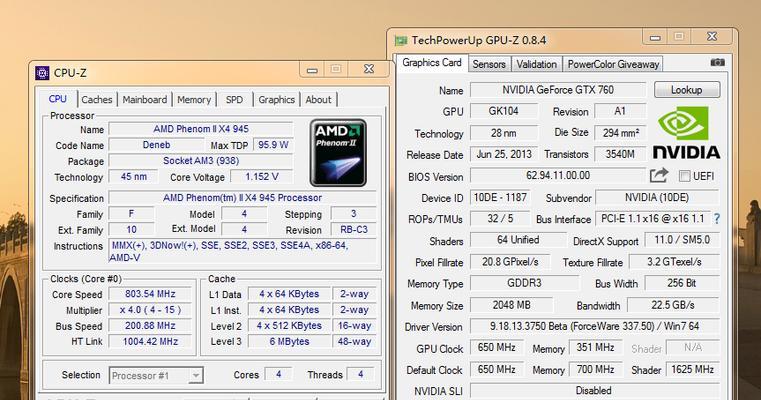Click the Package value Socket AM3 (938)
Viewport: 761px width, 400px height.
coord(201,161)
